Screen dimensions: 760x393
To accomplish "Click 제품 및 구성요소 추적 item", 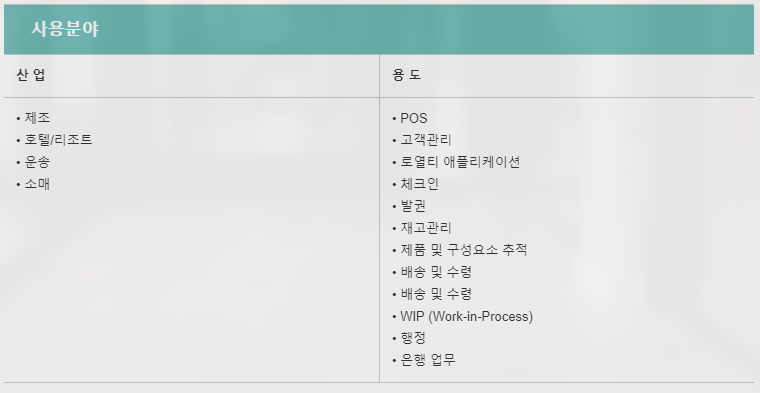I will tap(463, 250).
